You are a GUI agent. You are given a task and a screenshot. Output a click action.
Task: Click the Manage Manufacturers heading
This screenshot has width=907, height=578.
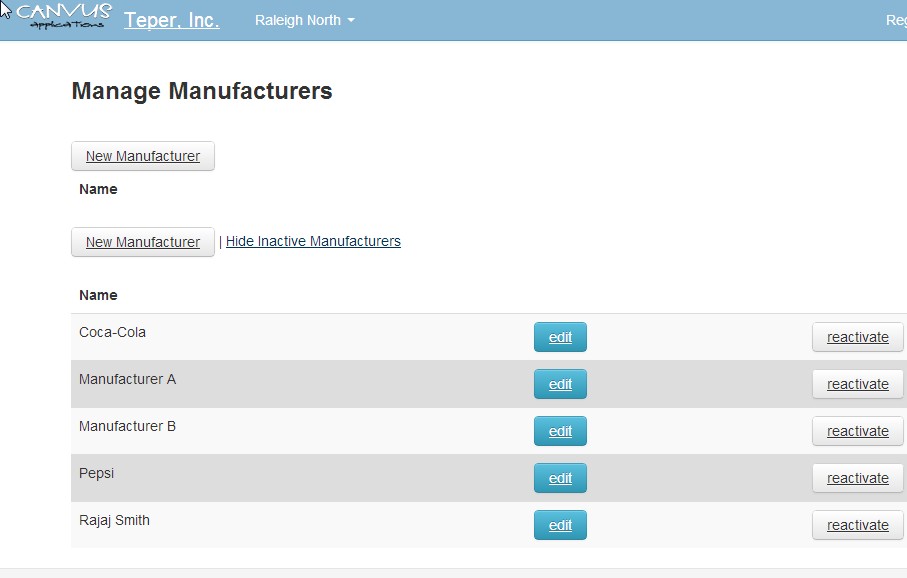point(202,91)
